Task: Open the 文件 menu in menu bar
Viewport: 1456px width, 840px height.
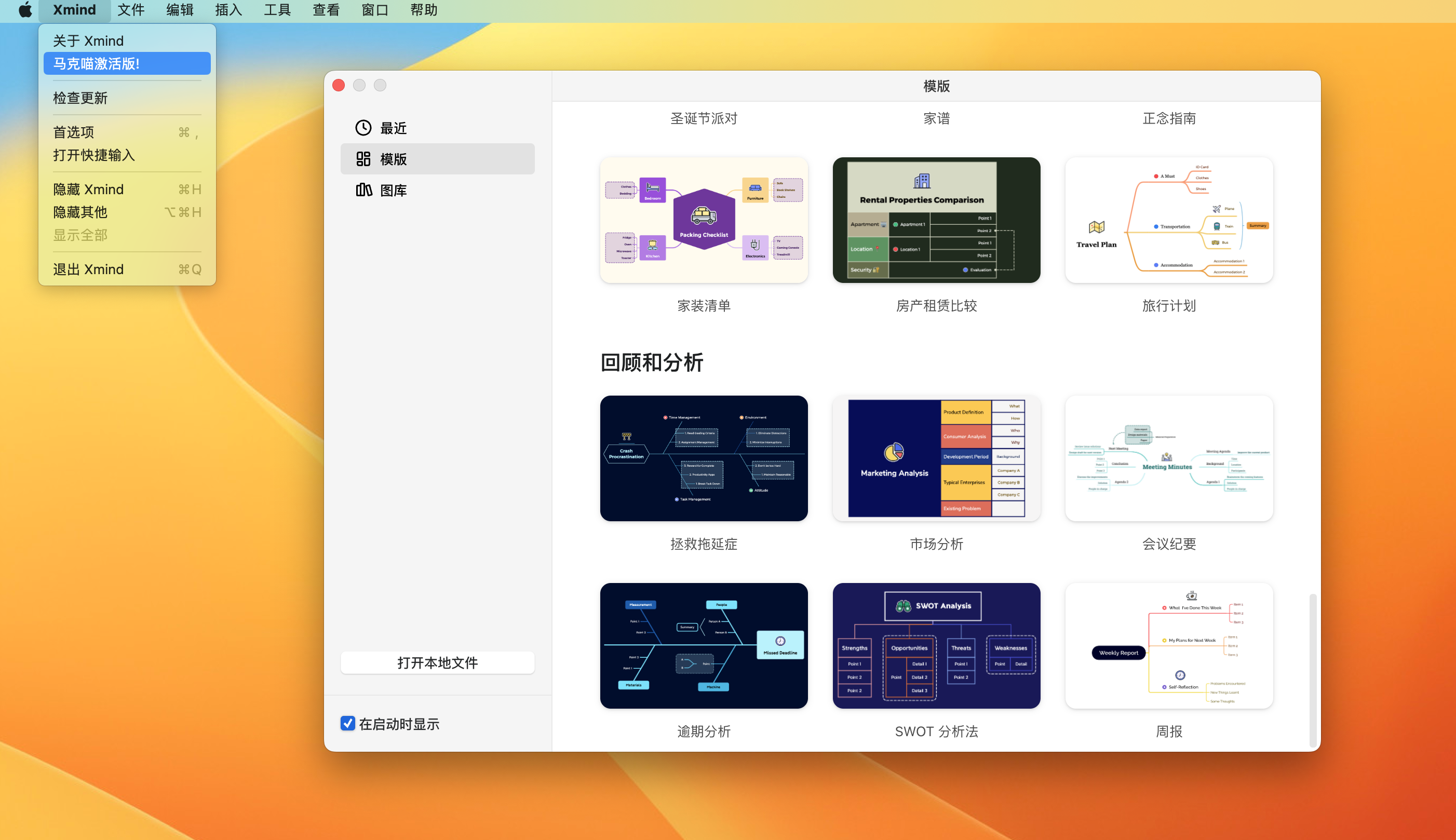Action: coord(131,10)
